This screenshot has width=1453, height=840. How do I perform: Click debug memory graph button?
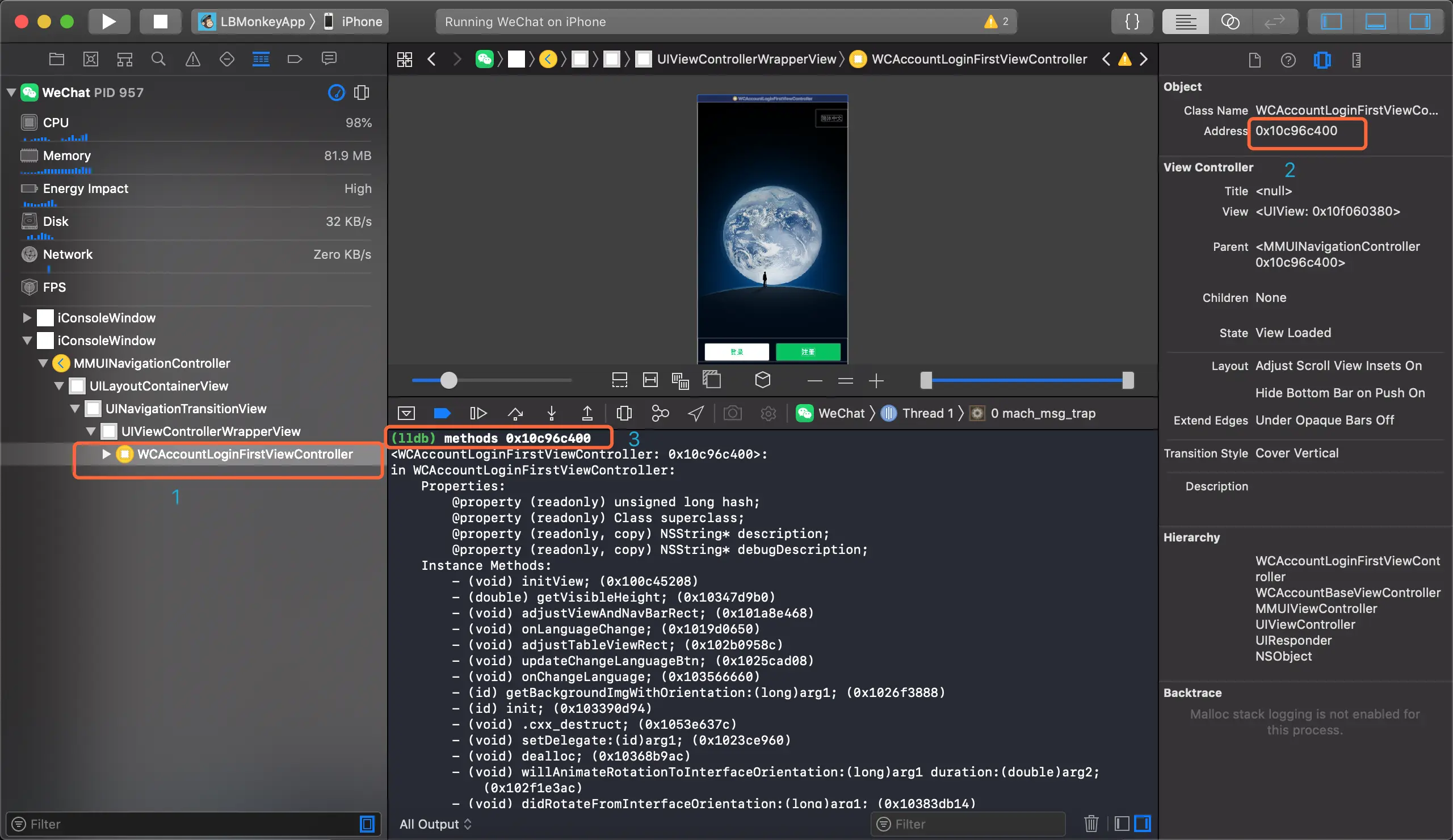(x=660, y=413)
